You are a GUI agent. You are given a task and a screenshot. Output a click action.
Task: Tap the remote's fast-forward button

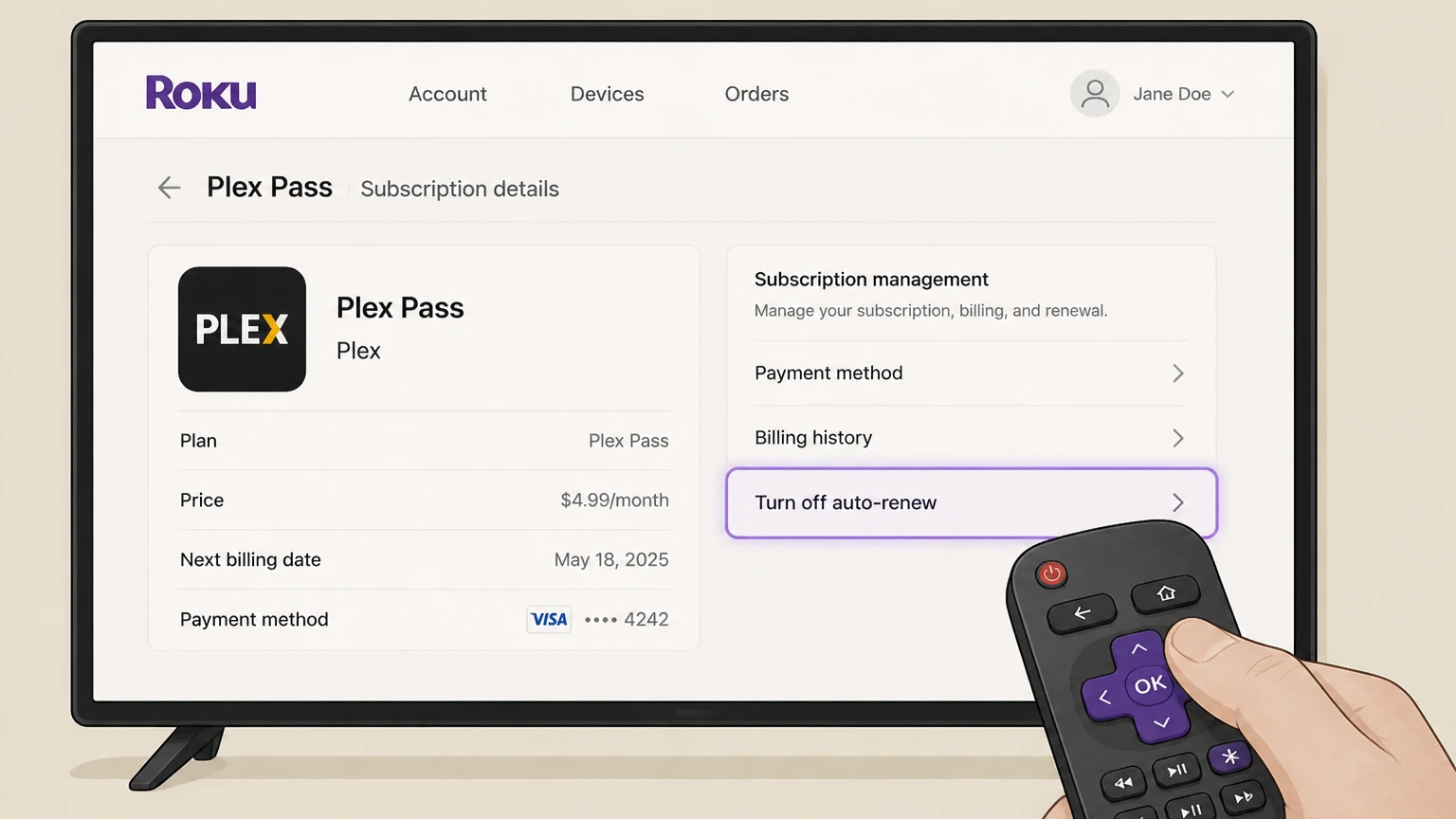[x=1243, y=797]
